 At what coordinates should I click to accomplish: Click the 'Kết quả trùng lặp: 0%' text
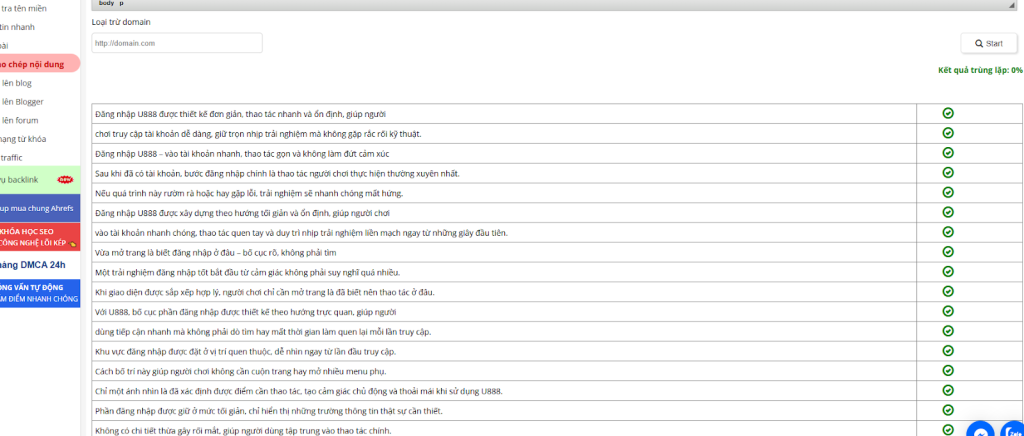[979, 70]
